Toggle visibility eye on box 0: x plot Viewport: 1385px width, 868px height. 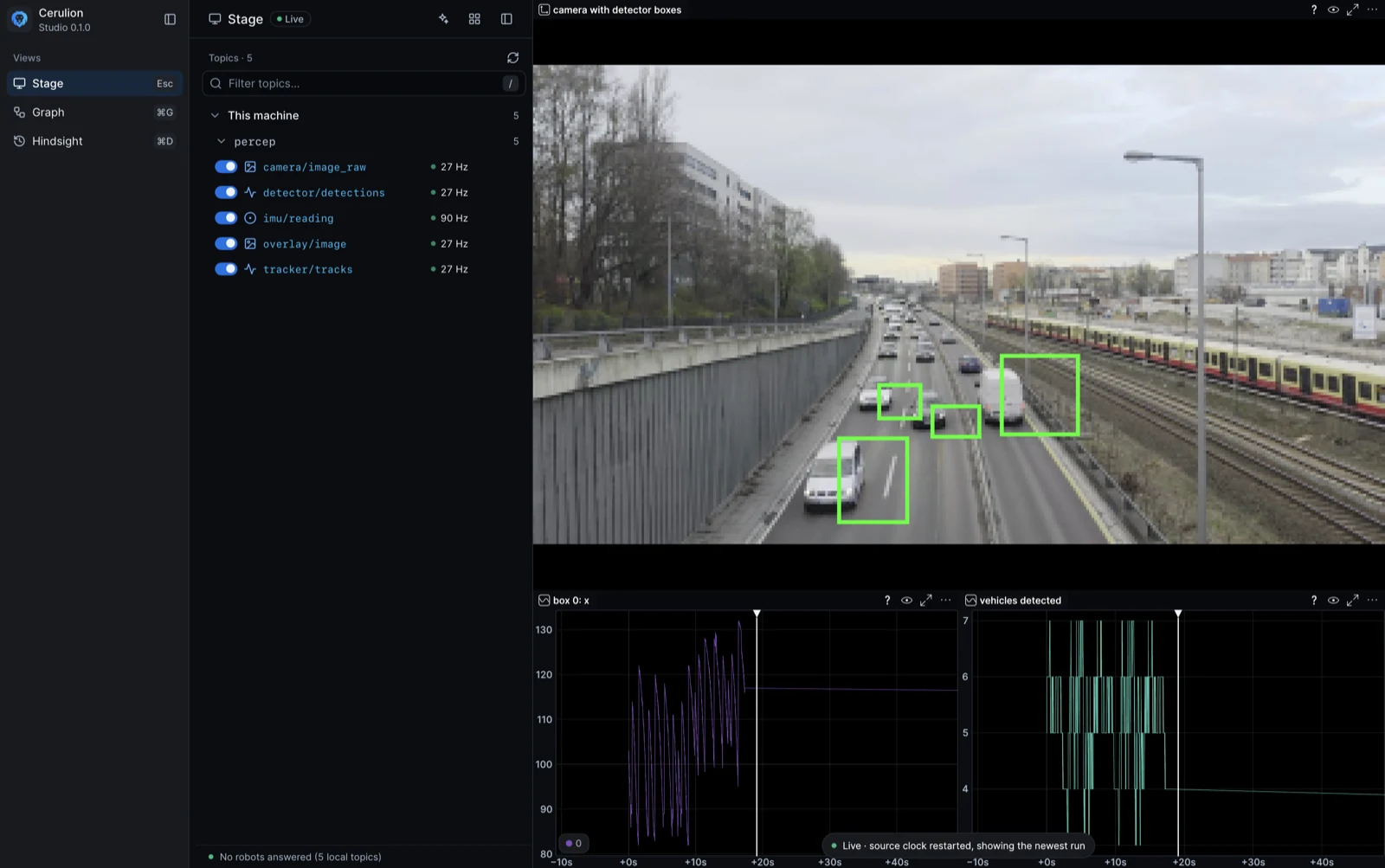pyautogui.click(x=906, y=600)
